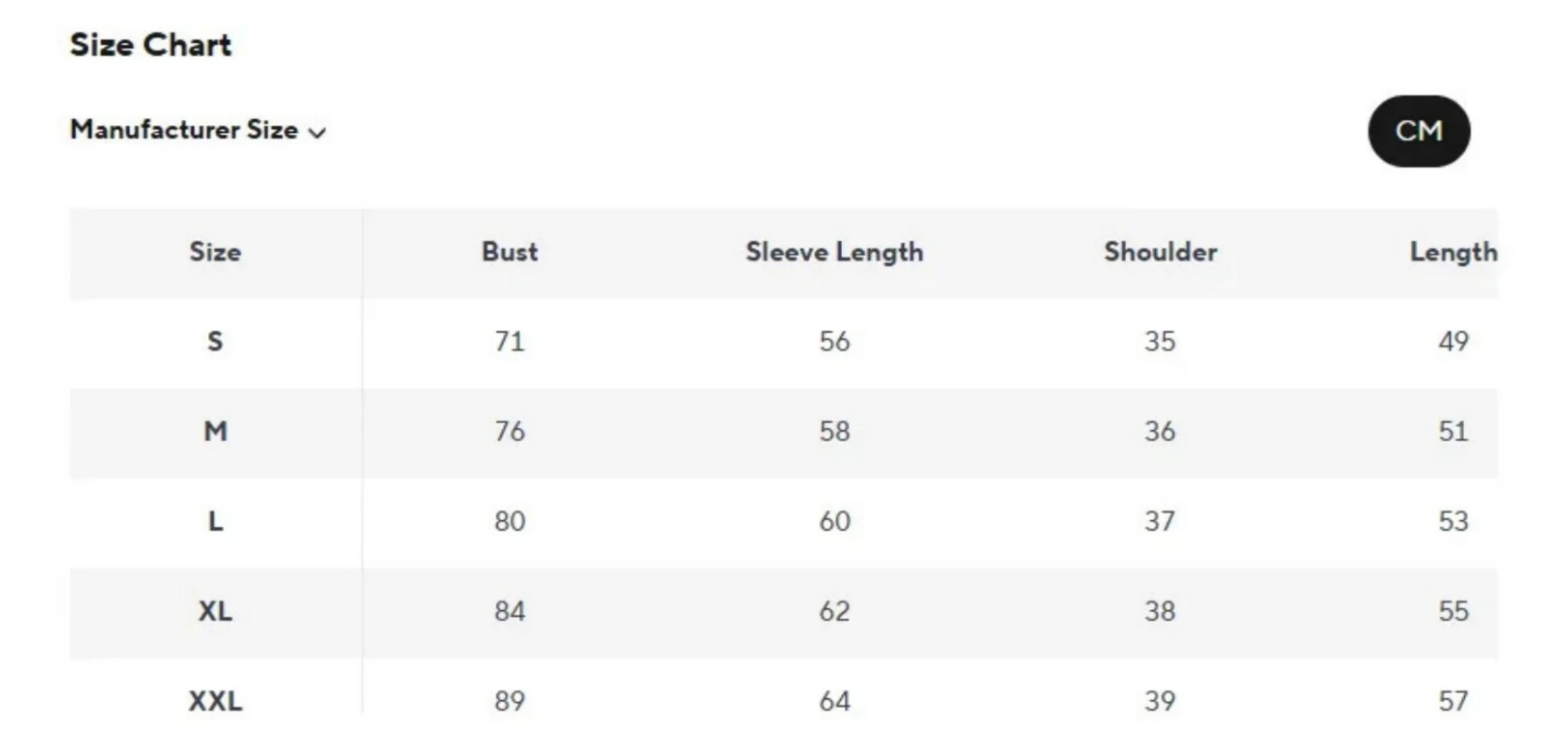
Task: Select the Size column header
Action: (x=215, y=252)
